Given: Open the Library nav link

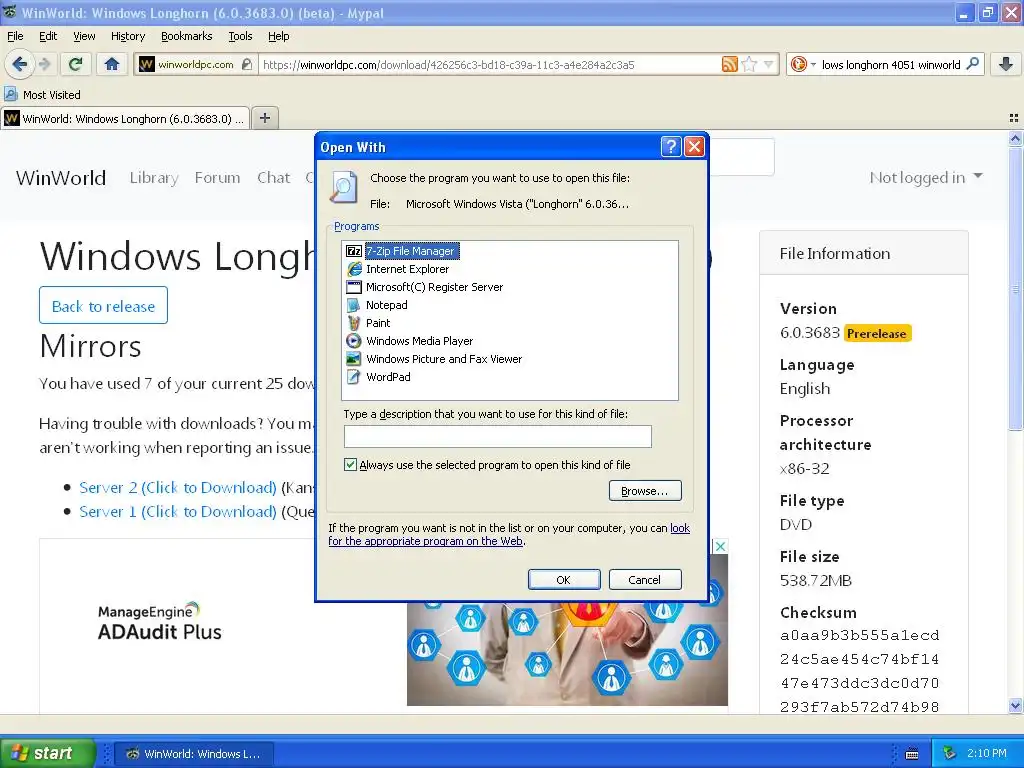Looking at the screenshot, I should 154,178.
